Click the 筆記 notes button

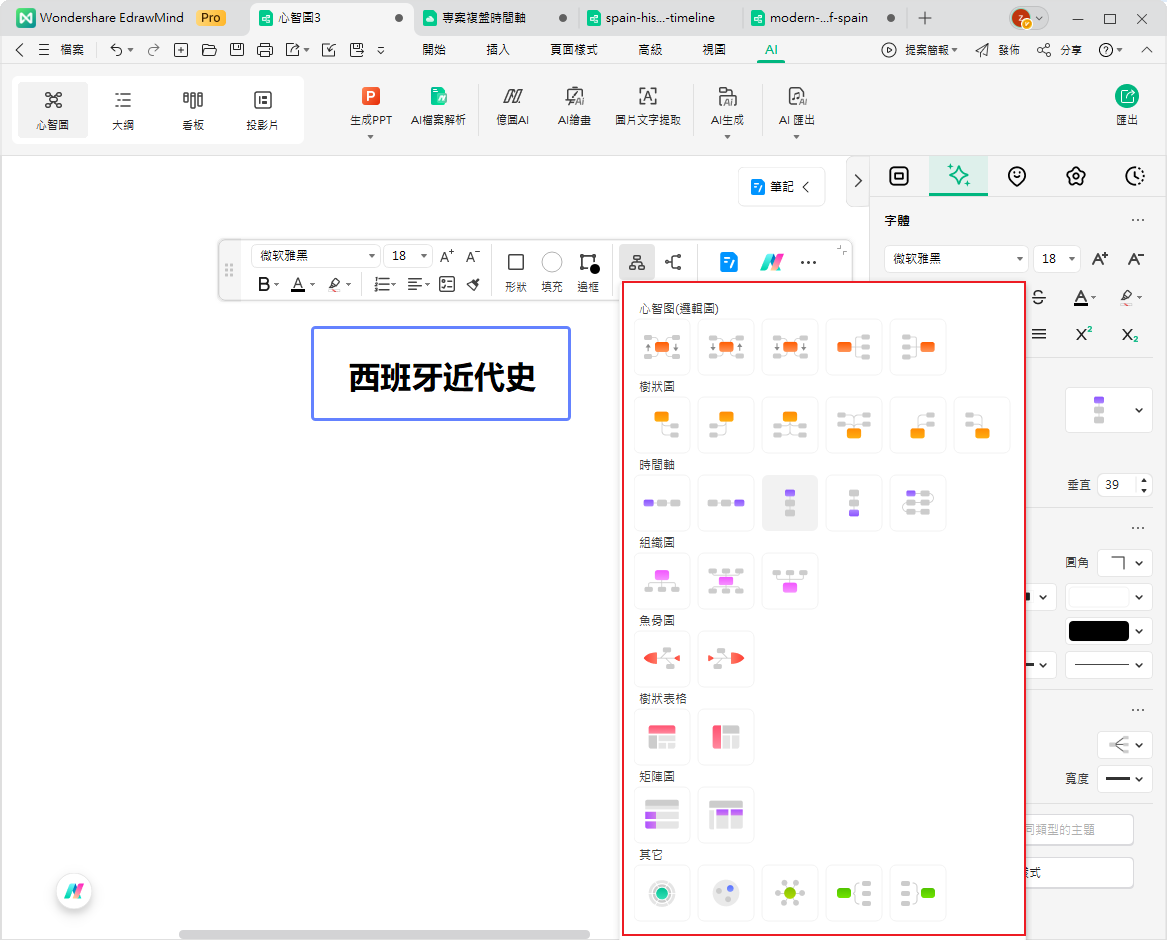tap(781, 186)
